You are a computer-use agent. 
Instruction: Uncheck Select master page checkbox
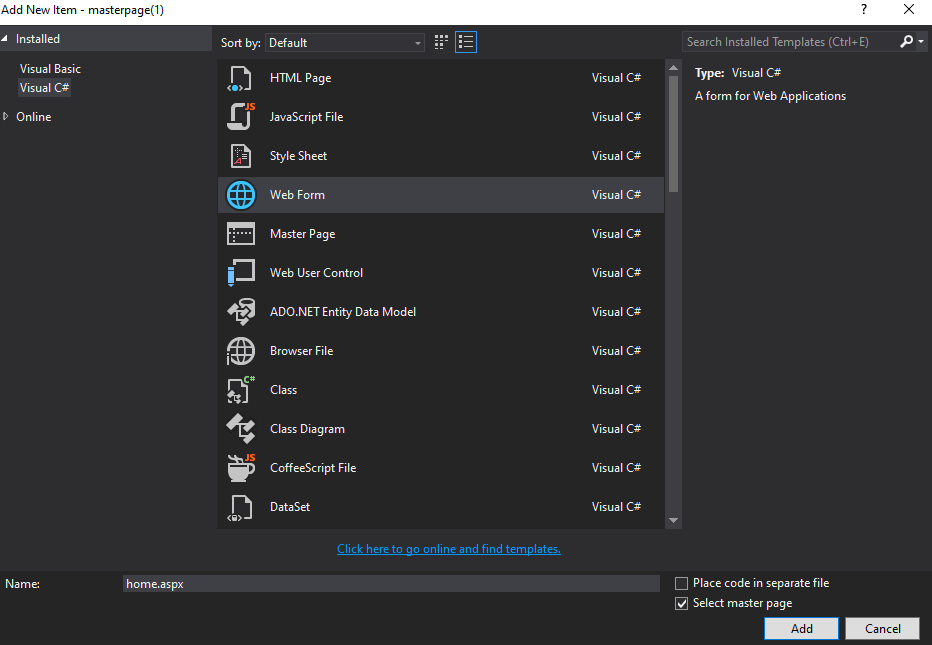[682, 603]
